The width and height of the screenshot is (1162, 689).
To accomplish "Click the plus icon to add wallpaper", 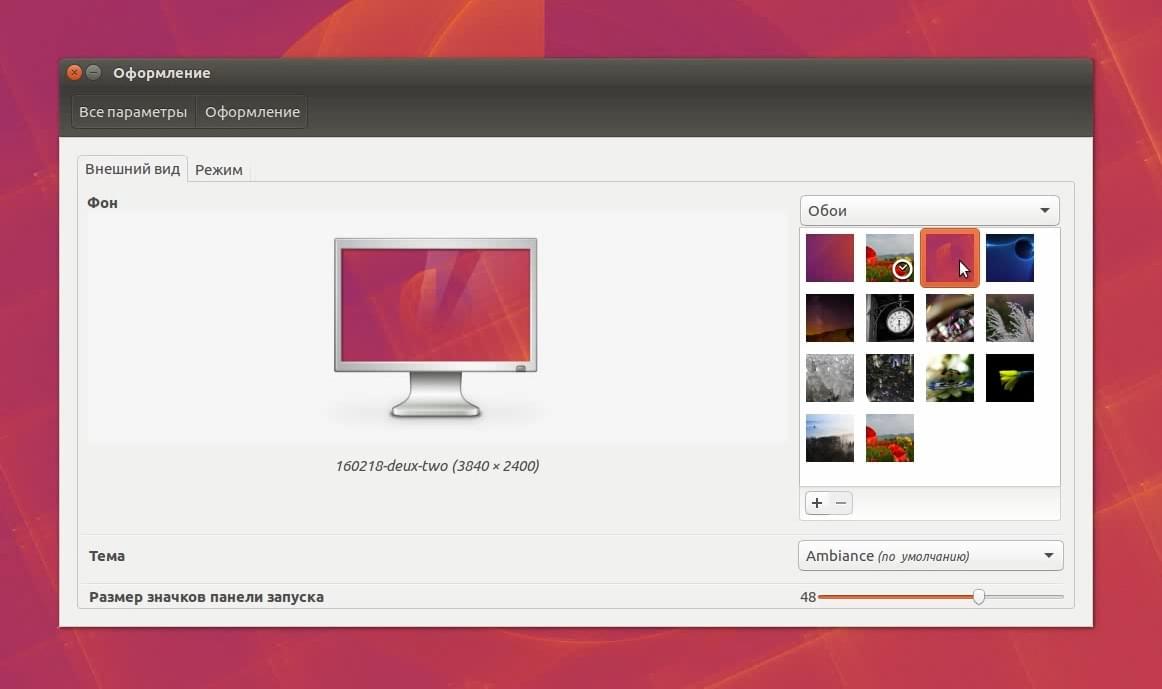I will (x=817, y=503).
